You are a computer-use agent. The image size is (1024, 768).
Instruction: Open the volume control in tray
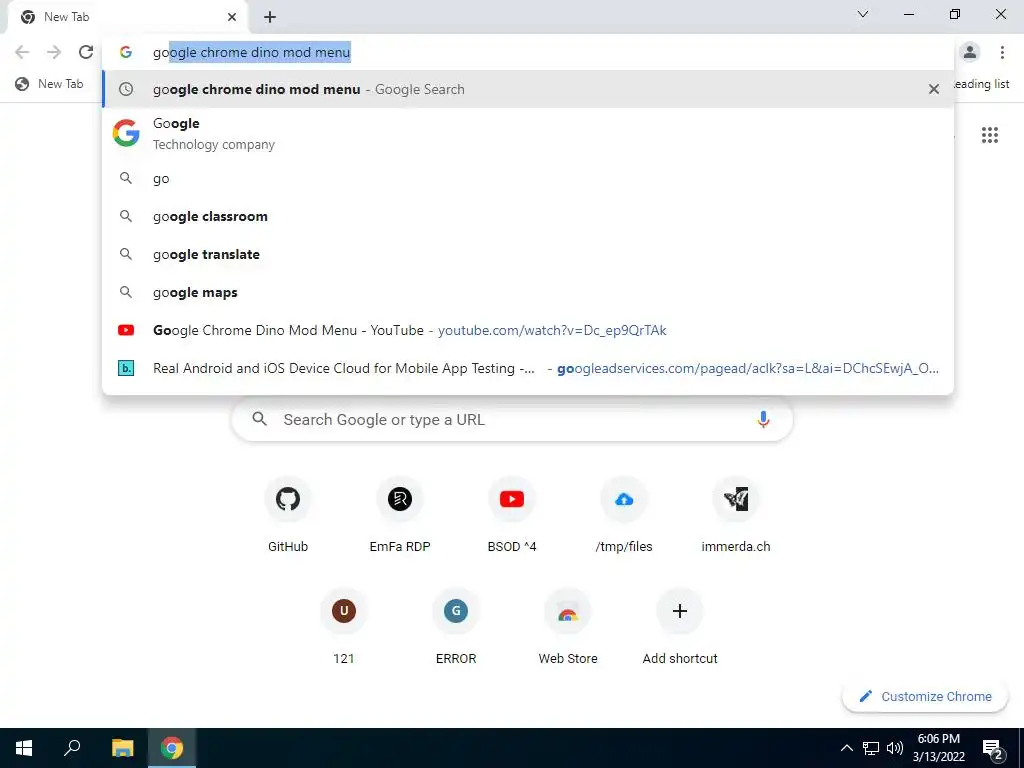[x=895, y=748]
